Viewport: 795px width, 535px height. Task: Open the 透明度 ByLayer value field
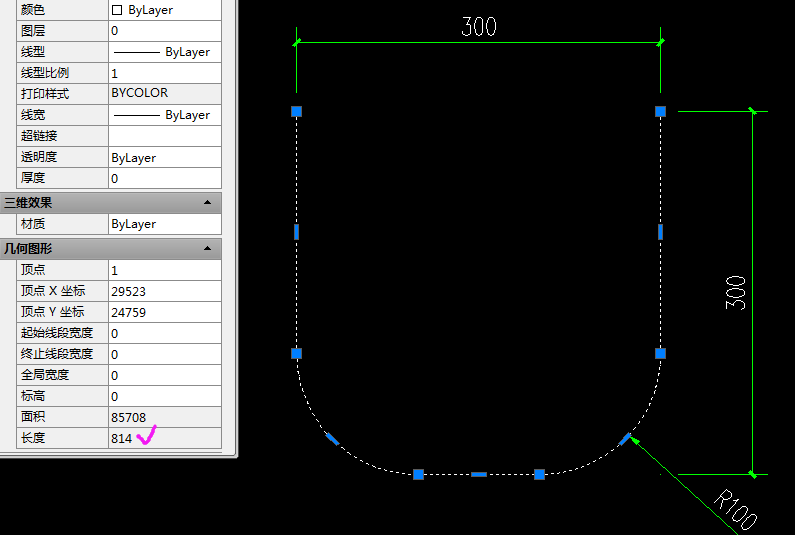[165, 157]
